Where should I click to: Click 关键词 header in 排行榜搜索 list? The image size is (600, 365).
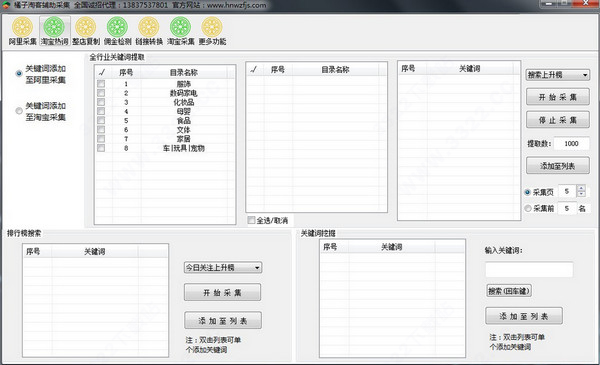point(95,251)
